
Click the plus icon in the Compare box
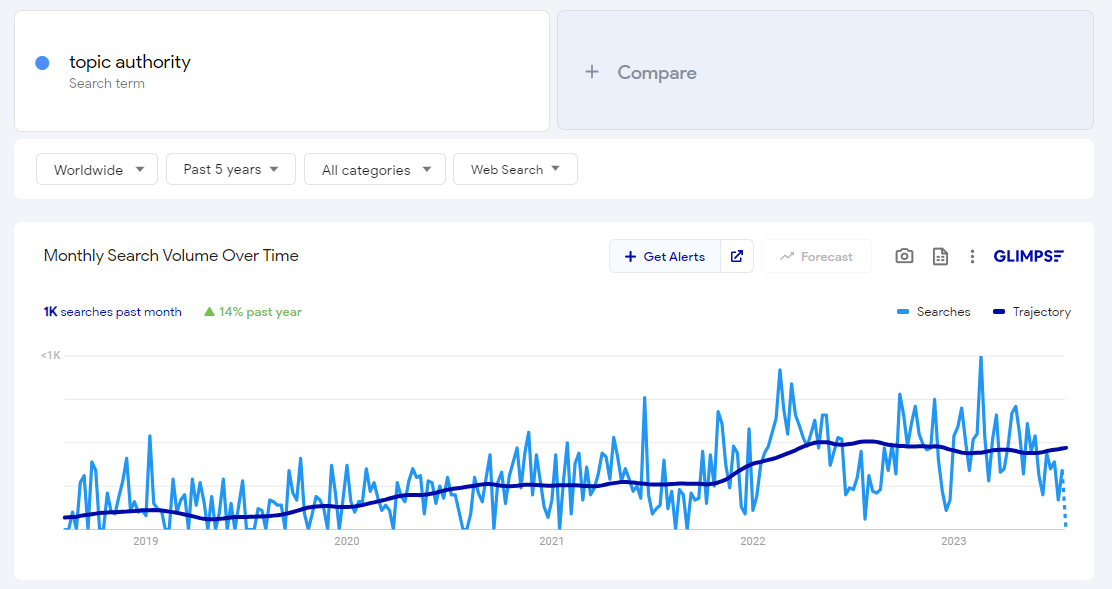tap(591, 71)
